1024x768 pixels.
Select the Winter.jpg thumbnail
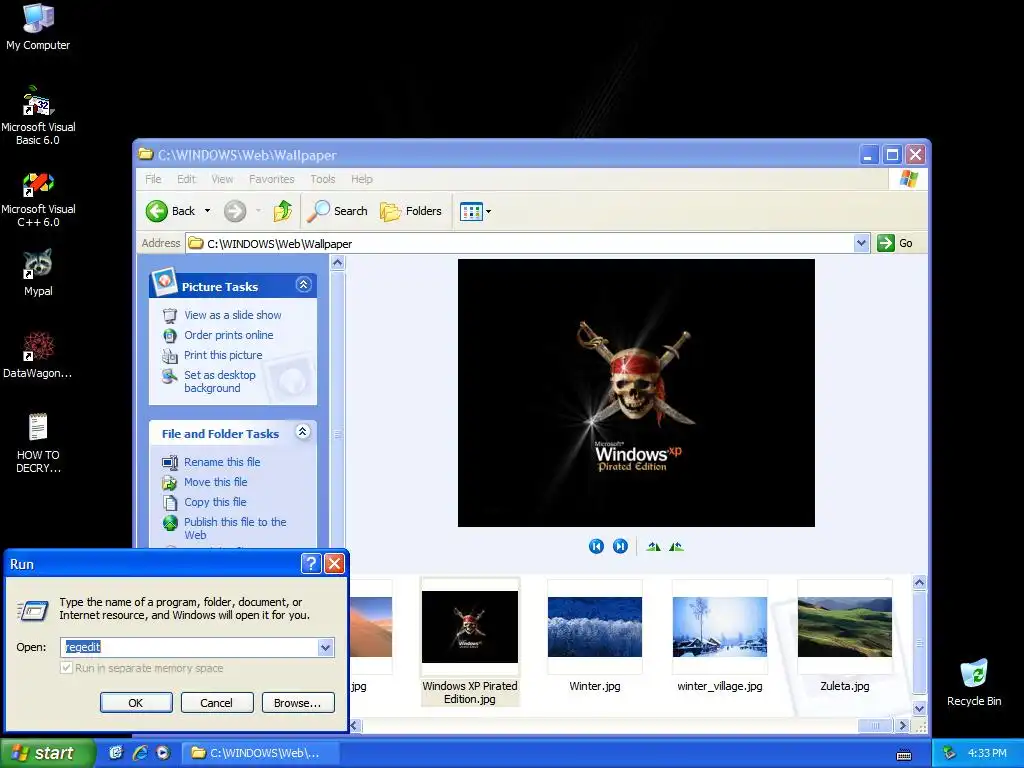(595, 636)
